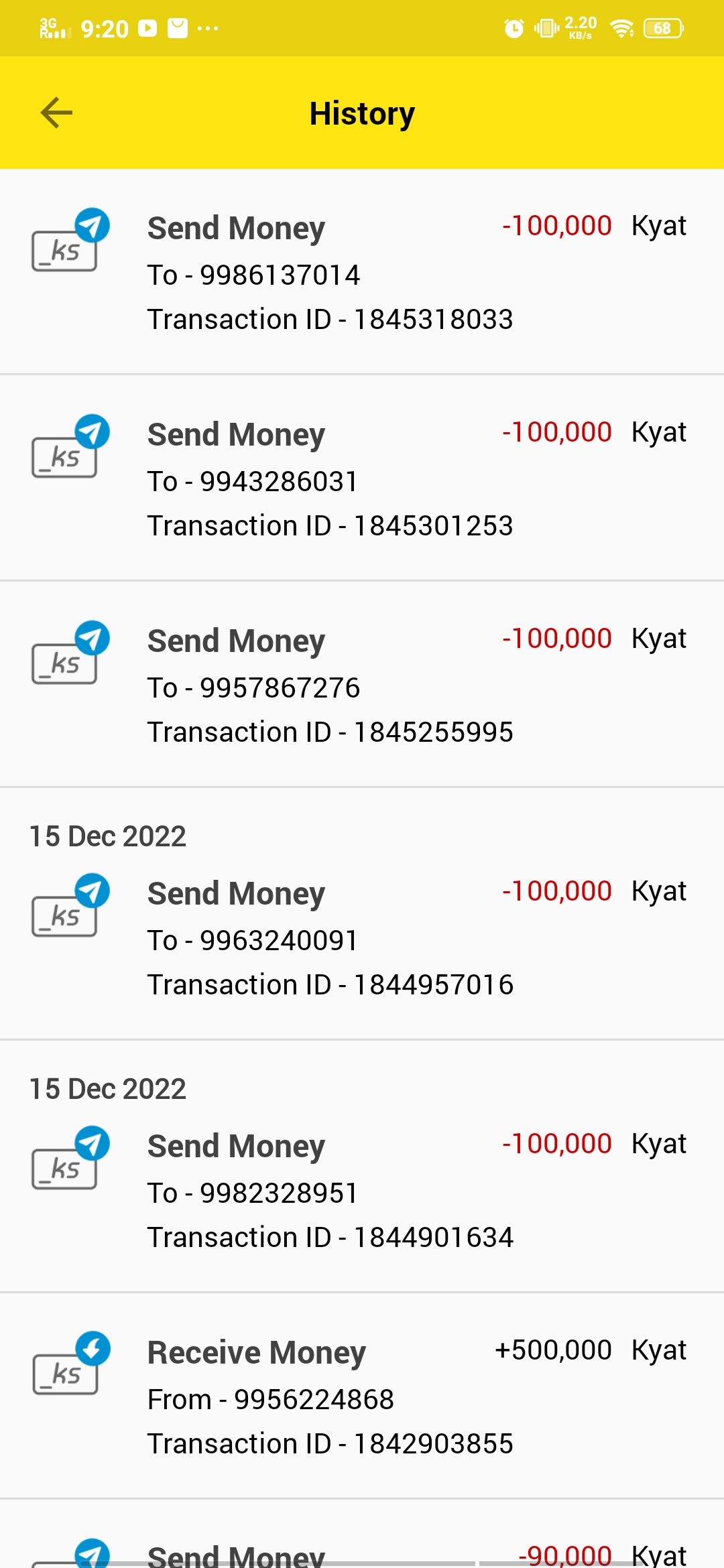Tap the History page title
This screenshot has width=724, height=1568.
(362, 114)
